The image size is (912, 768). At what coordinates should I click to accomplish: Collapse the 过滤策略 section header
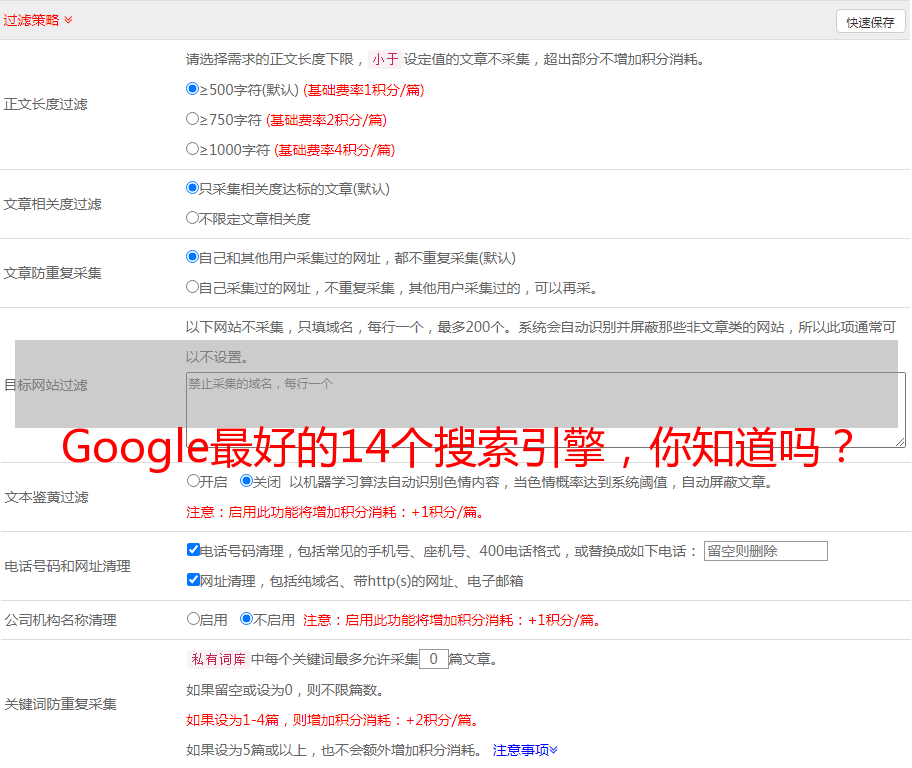pos(38,20)
